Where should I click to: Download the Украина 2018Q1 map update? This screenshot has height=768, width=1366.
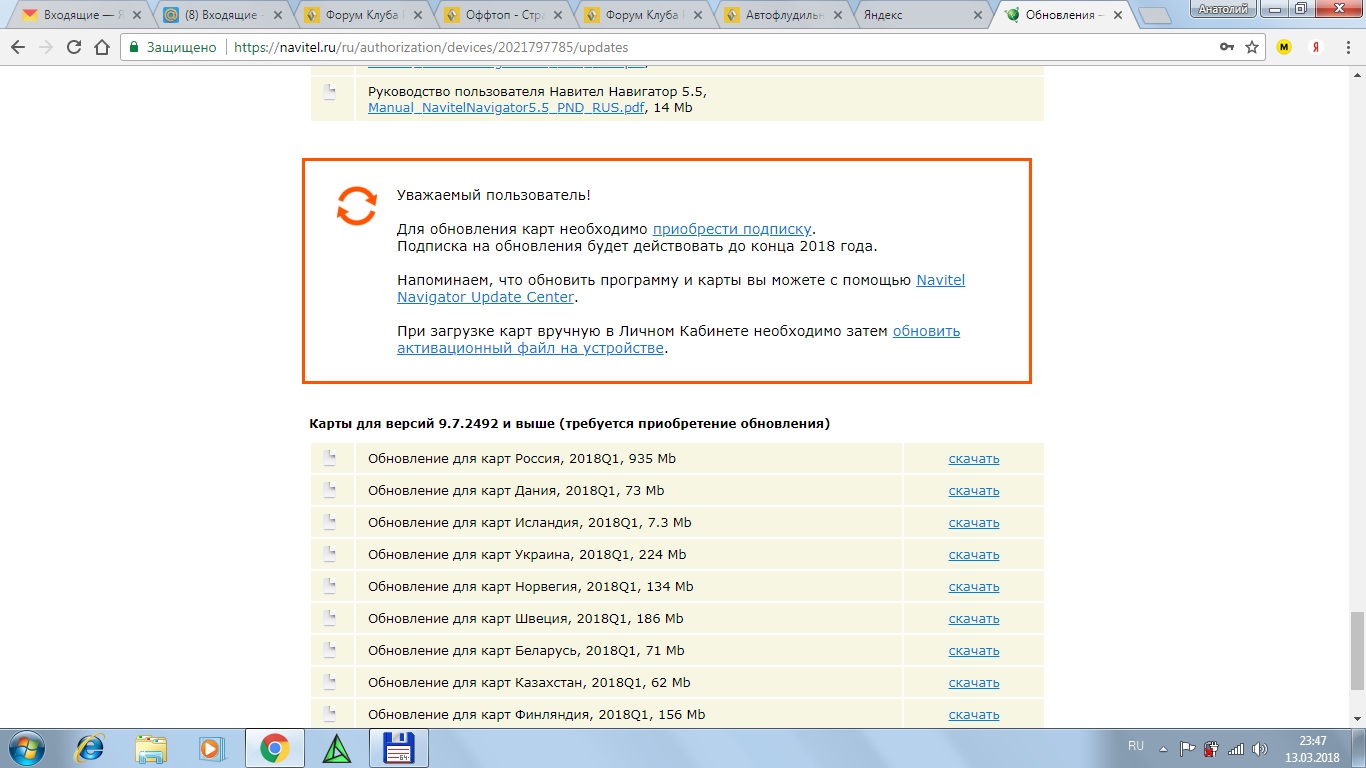[973, 555]
